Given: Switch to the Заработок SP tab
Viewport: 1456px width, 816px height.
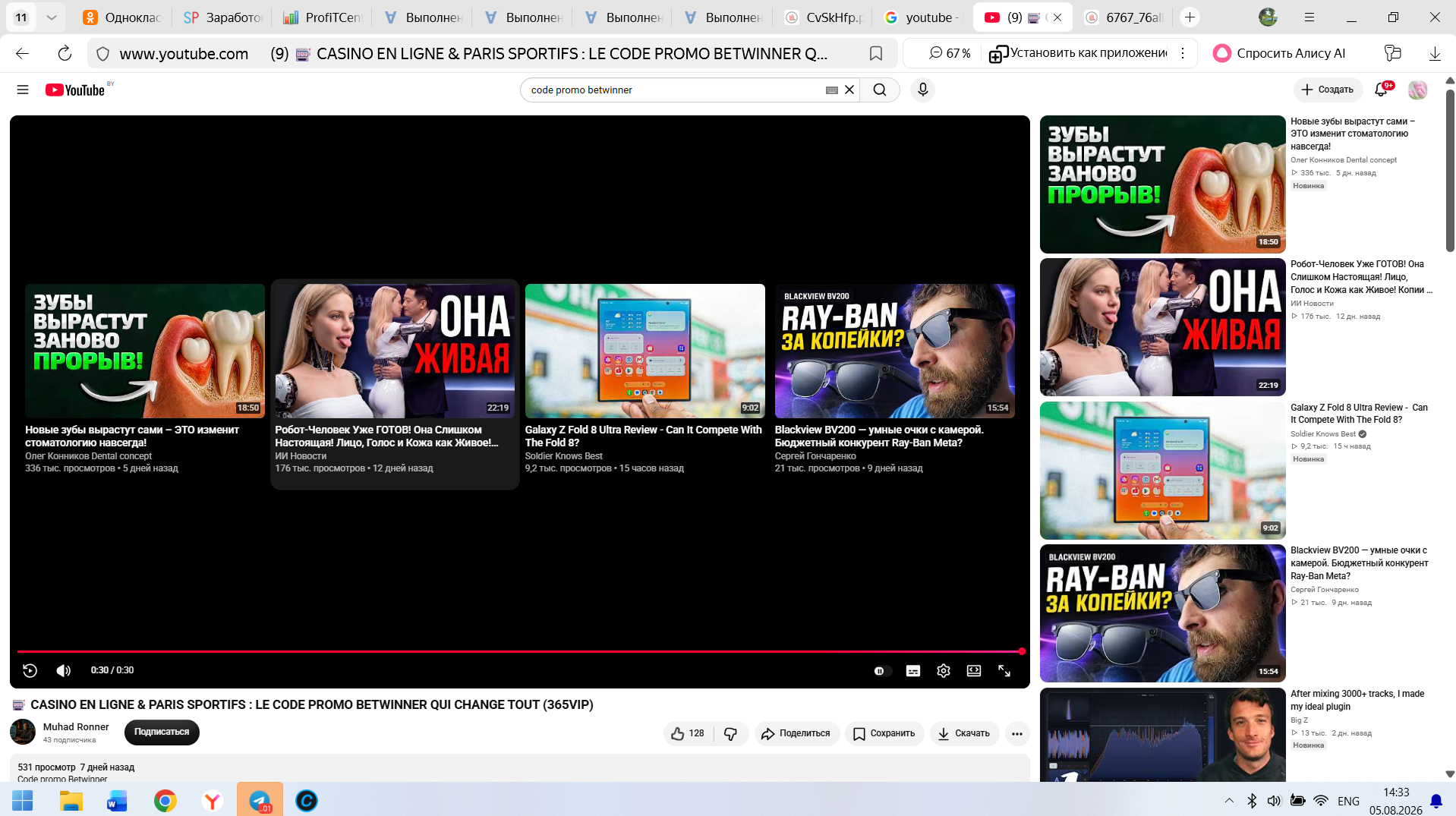Looking at the screenshot, I should coord(223,17).
